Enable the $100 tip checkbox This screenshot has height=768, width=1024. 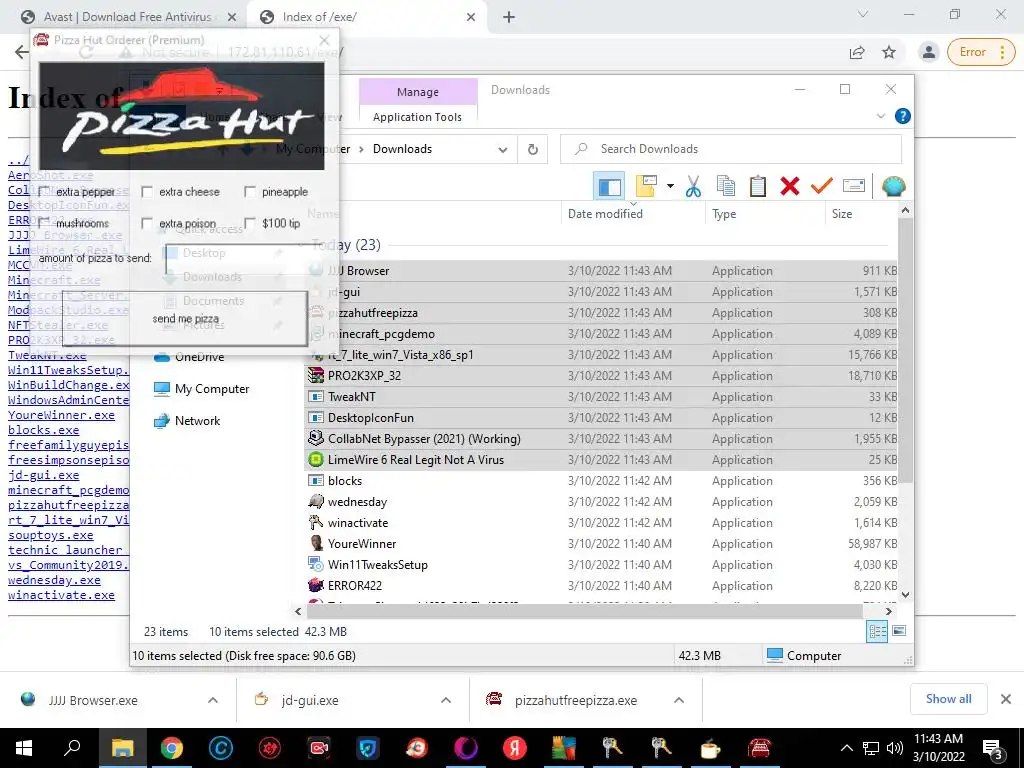pyautogui.click(x=249, y=223)
